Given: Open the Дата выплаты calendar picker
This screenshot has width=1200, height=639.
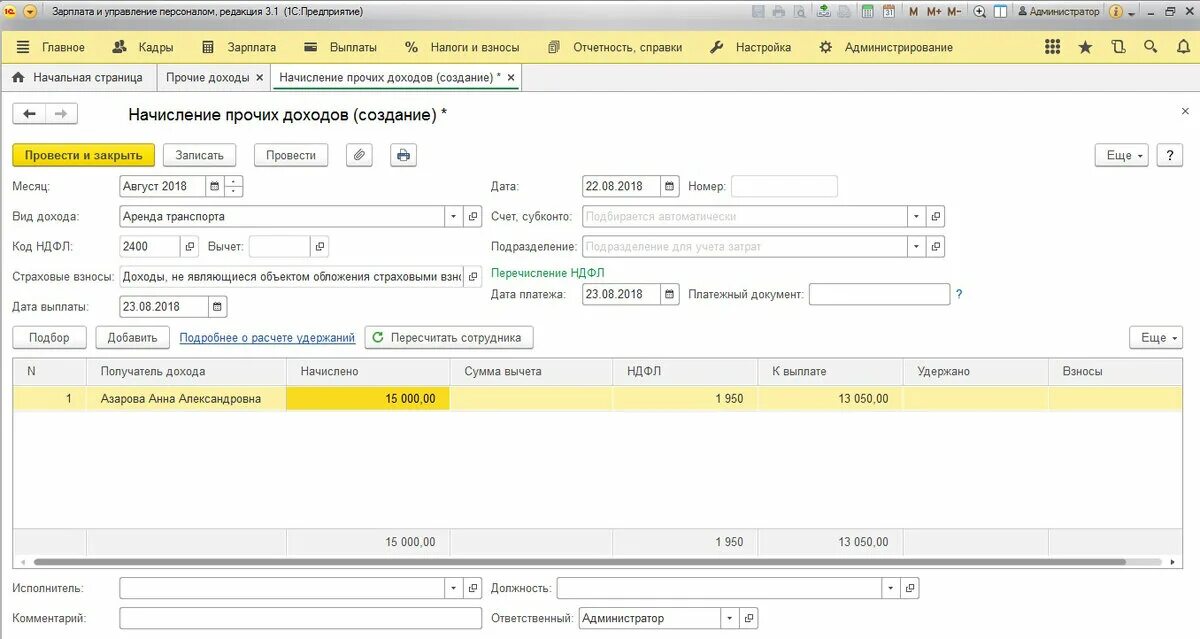Looking at the screenshot, I should (x=218, y=307).
